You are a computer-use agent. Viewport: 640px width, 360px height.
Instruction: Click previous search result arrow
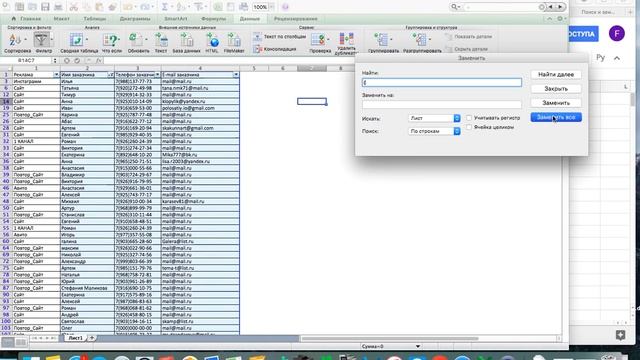click(551, 7)
